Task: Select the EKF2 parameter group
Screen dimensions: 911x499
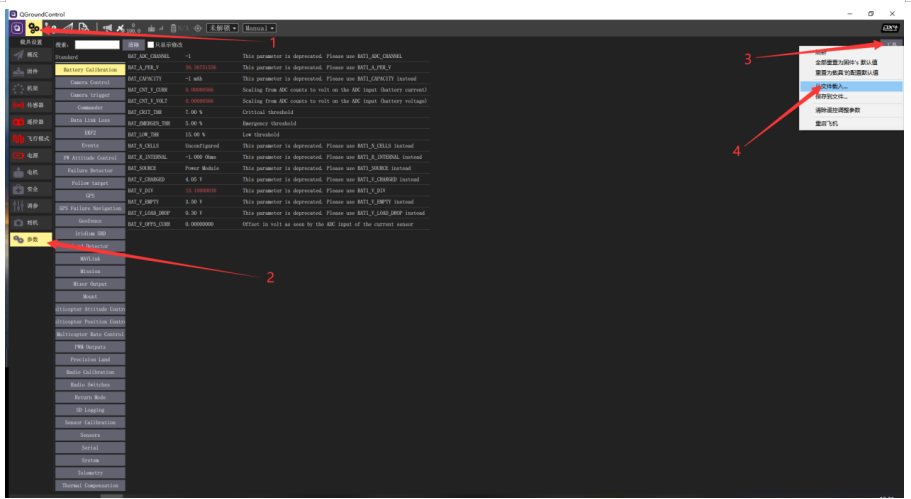Action: click(90, 133)
